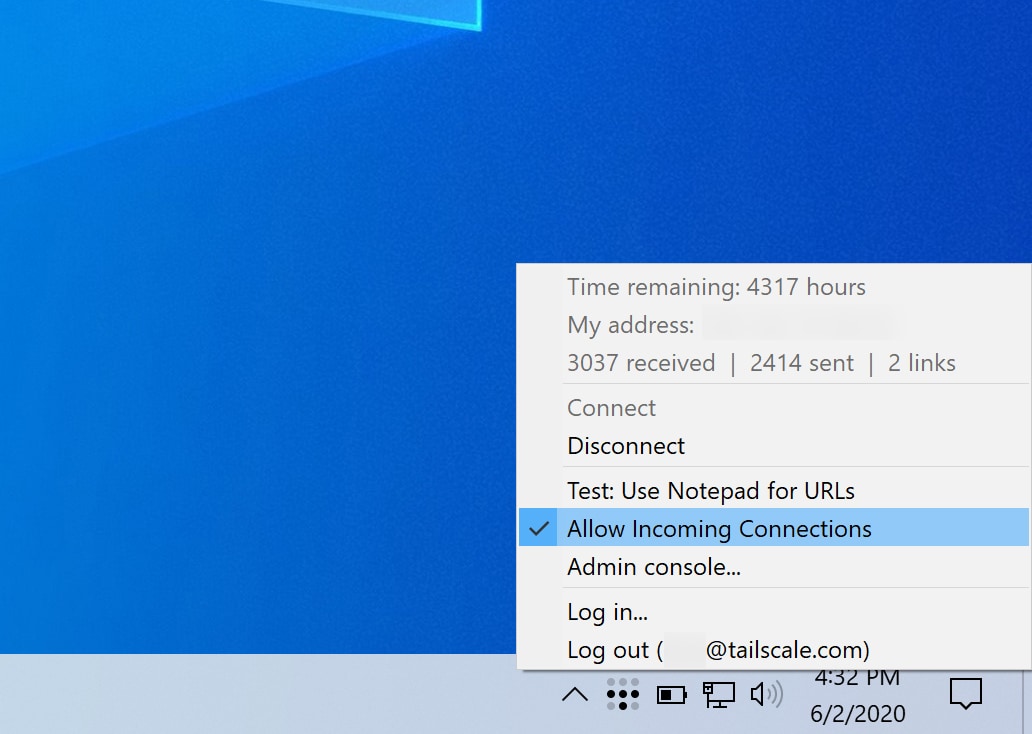Log out of the tailscale.com account
1032x734 pixels.
click(x=717, y=650)
